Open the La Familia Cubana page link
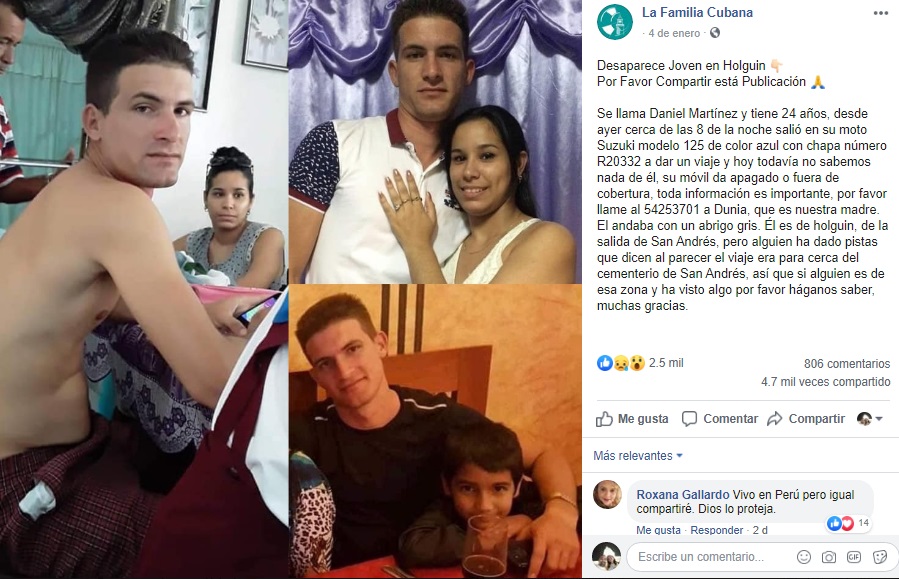Viewport: 899px width, 579px height. (697, 13)
